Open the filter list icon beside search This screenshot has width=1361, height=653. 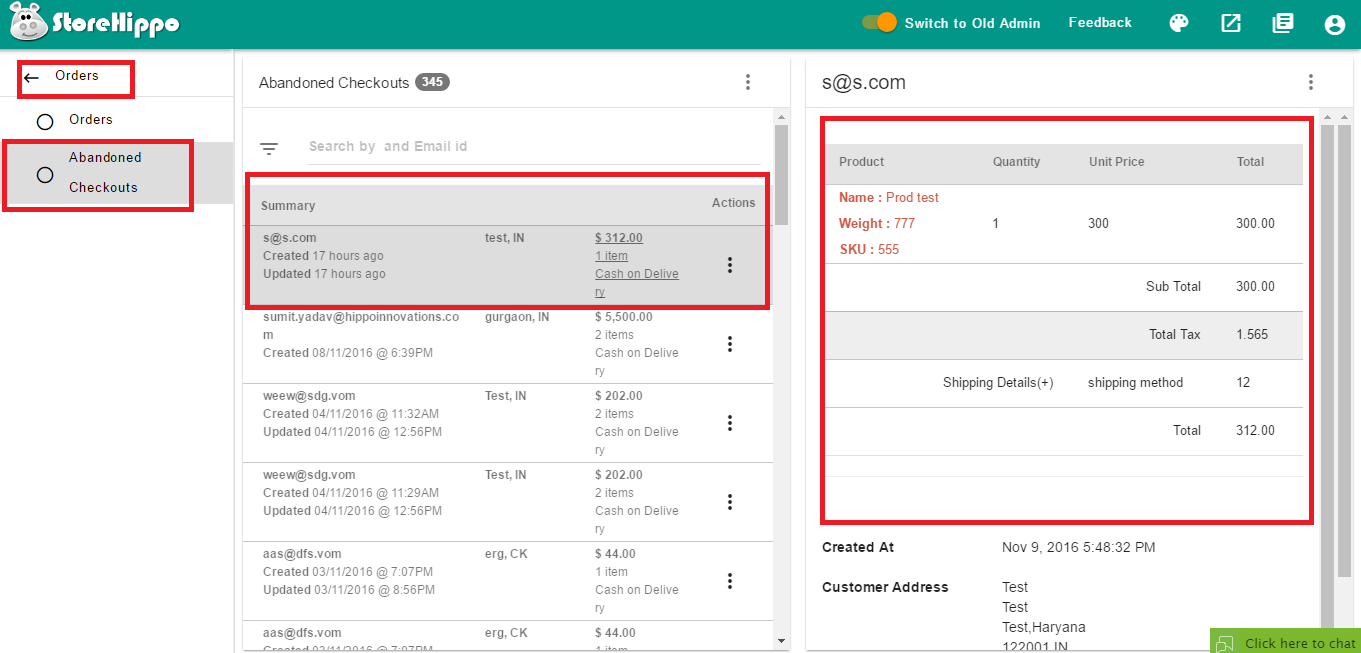click(269, 148)
